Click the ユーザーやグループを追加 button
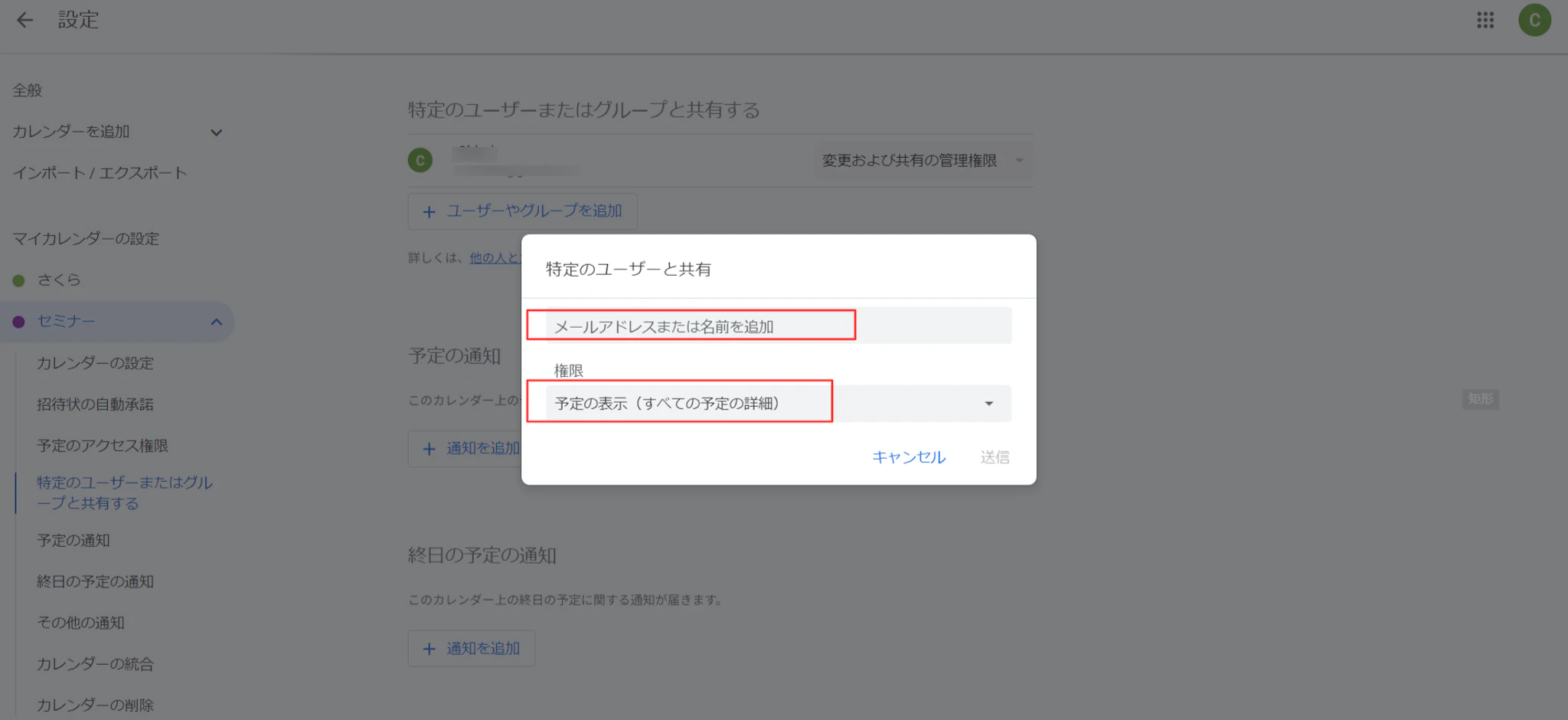Image resolution: width=1568 pixels, height=720 pixels. (x=522, y=211)
